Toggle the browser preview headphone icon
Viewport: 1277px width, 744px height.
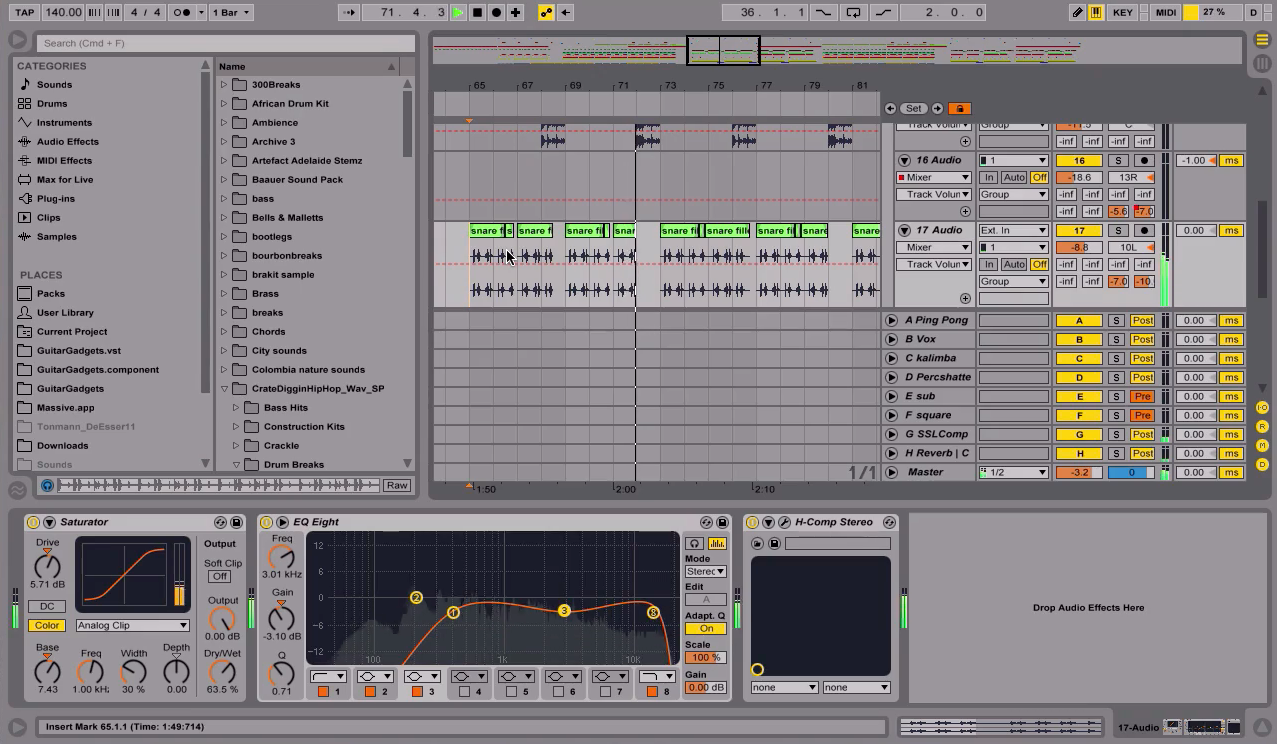tap(47, 485)
